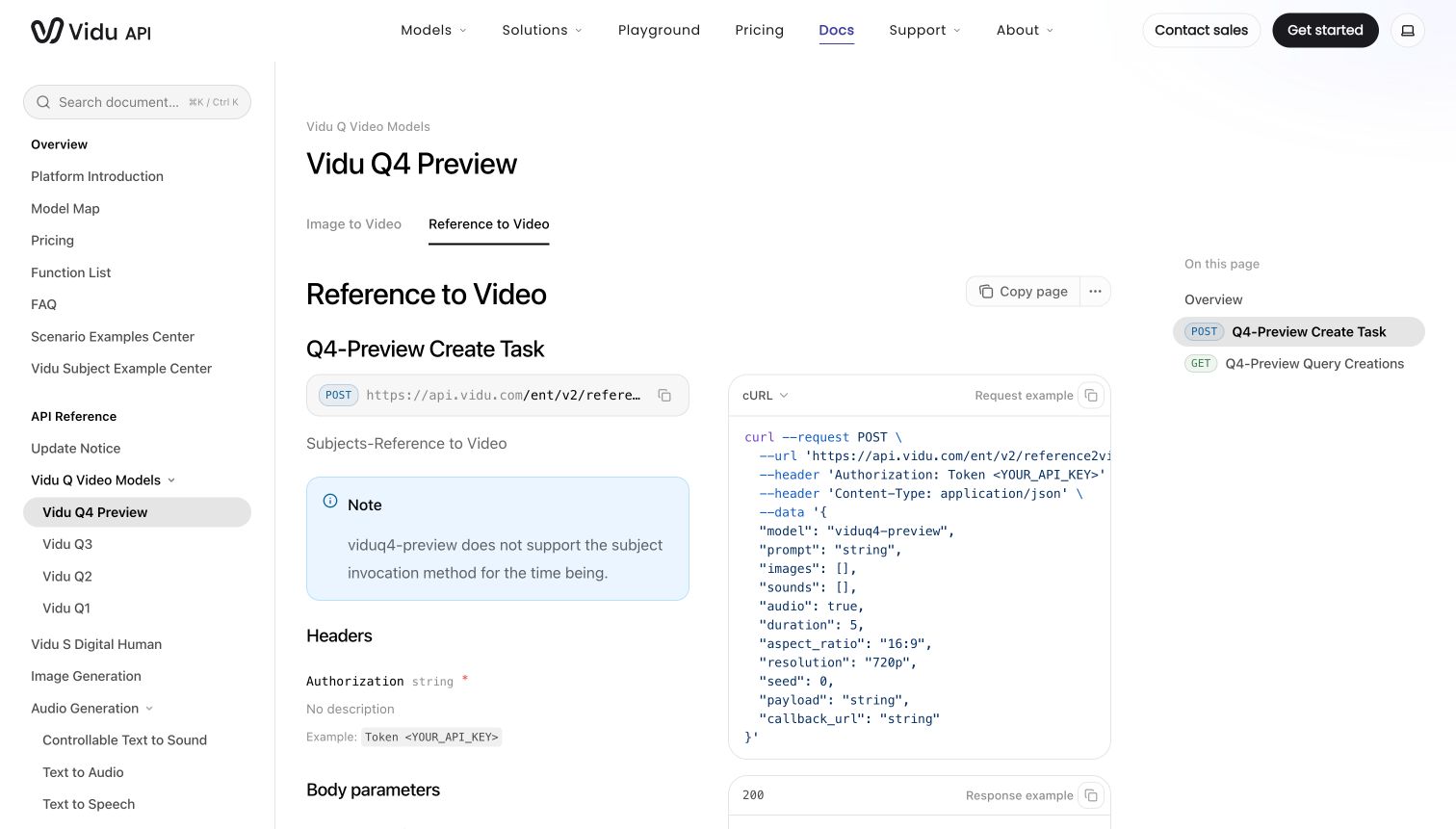
Task: Go to the Playground page
Action: (x=659, y=31)
